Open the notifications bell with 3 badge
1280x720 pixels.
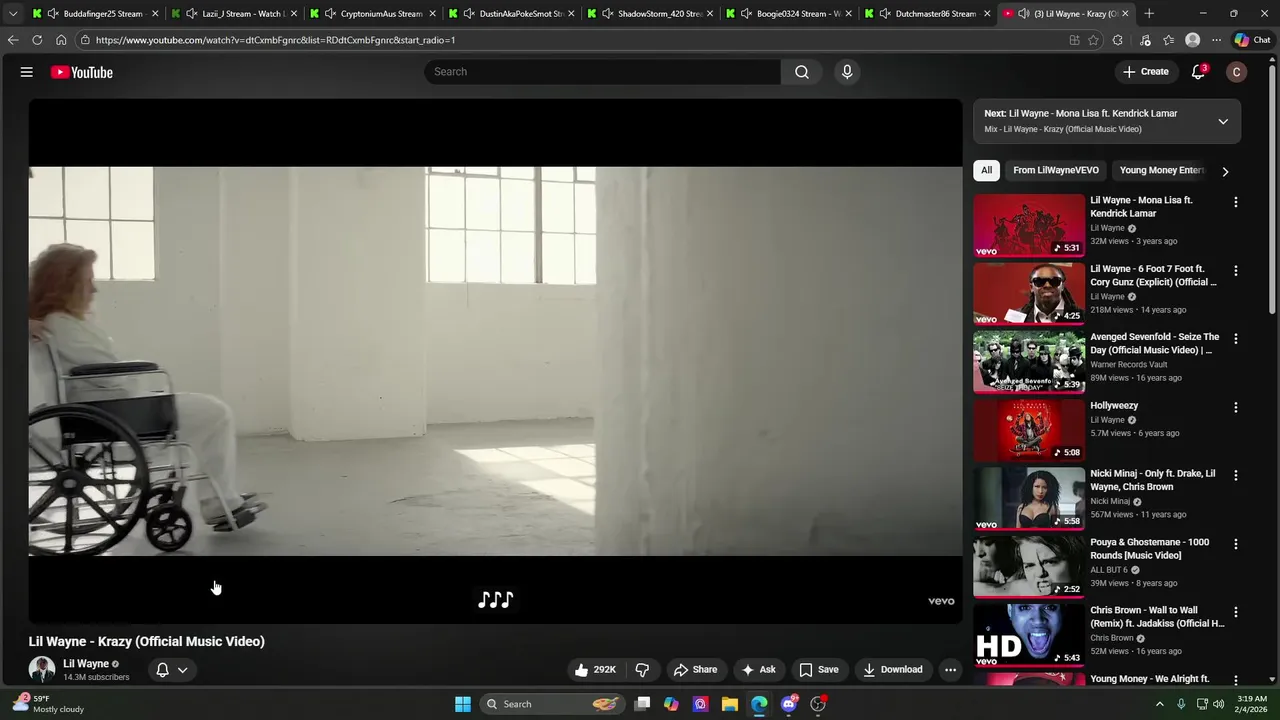[1198, 72]
